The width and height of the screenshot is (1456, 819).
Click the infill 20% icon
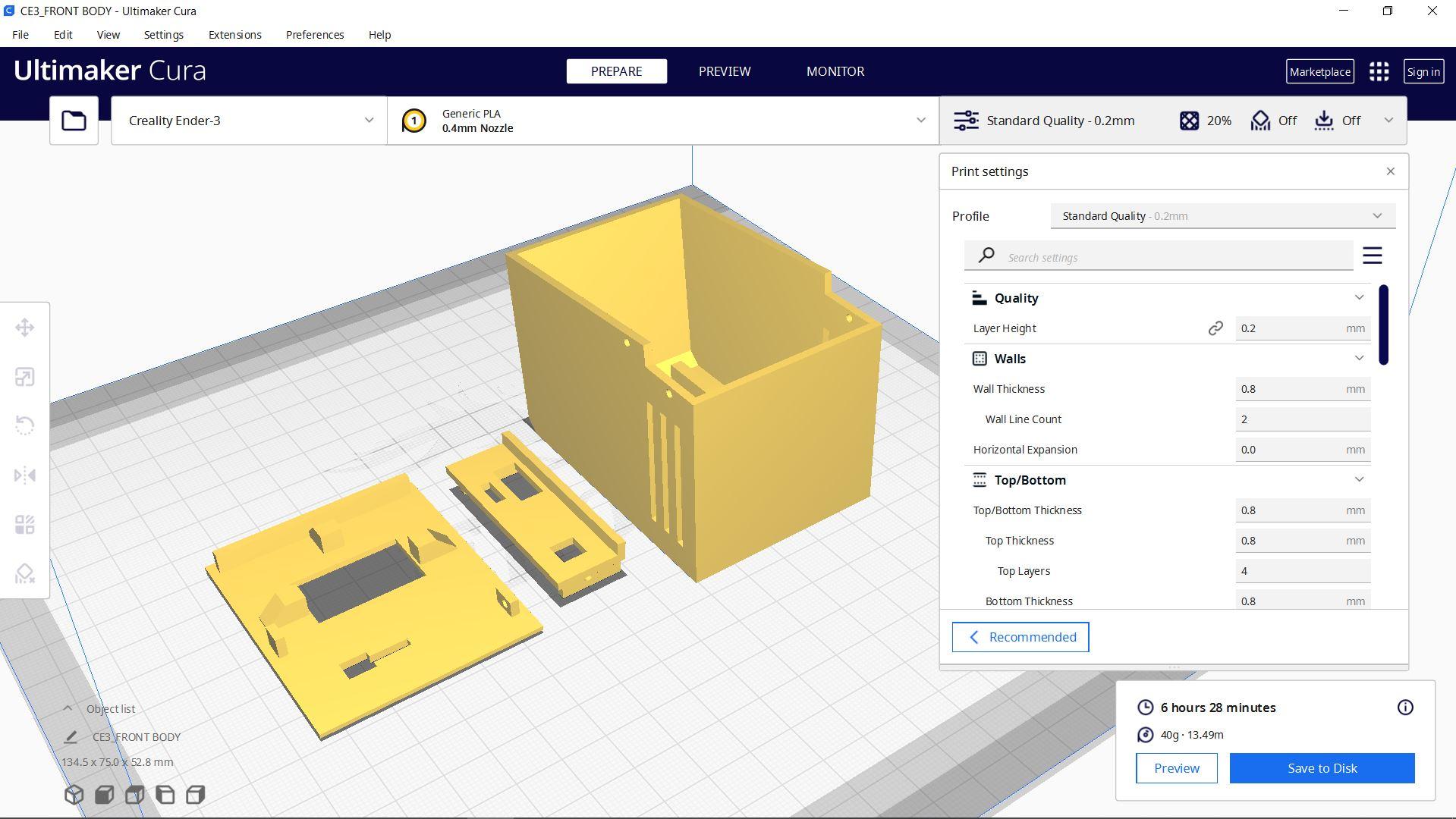pos(1189,121)
